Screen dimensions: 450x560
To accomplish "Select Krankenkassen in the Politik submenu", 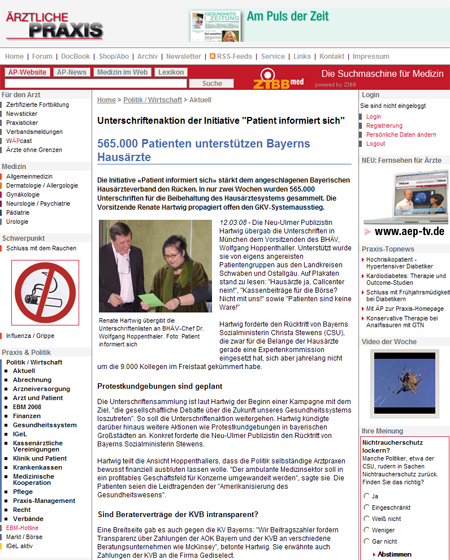I will [38, 468].
